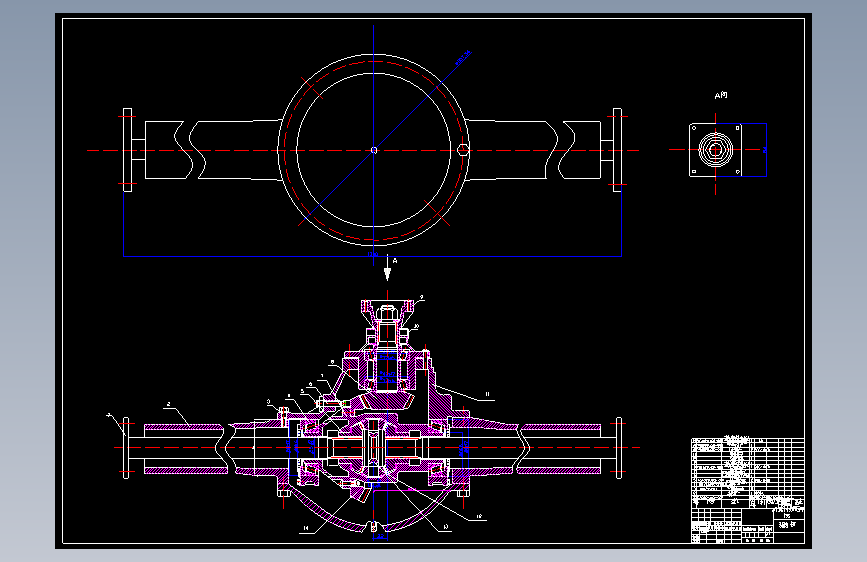Click the view direction arrow below top view
The width and height of the screenshot is (867, 562).
click(x=387, y=268)
